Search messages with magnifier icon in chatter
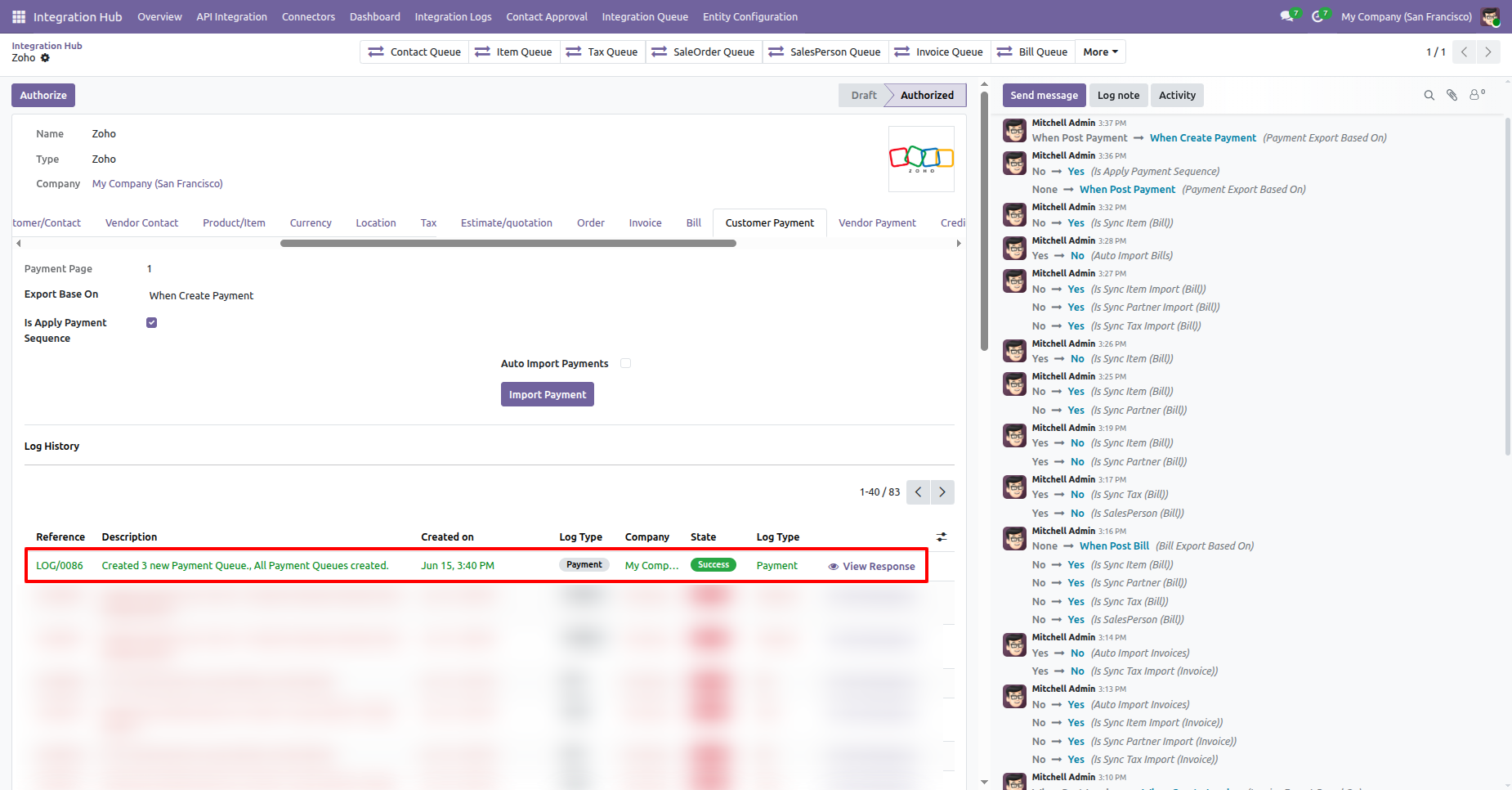This screenshot has width=1512, height=790. 1429,96
